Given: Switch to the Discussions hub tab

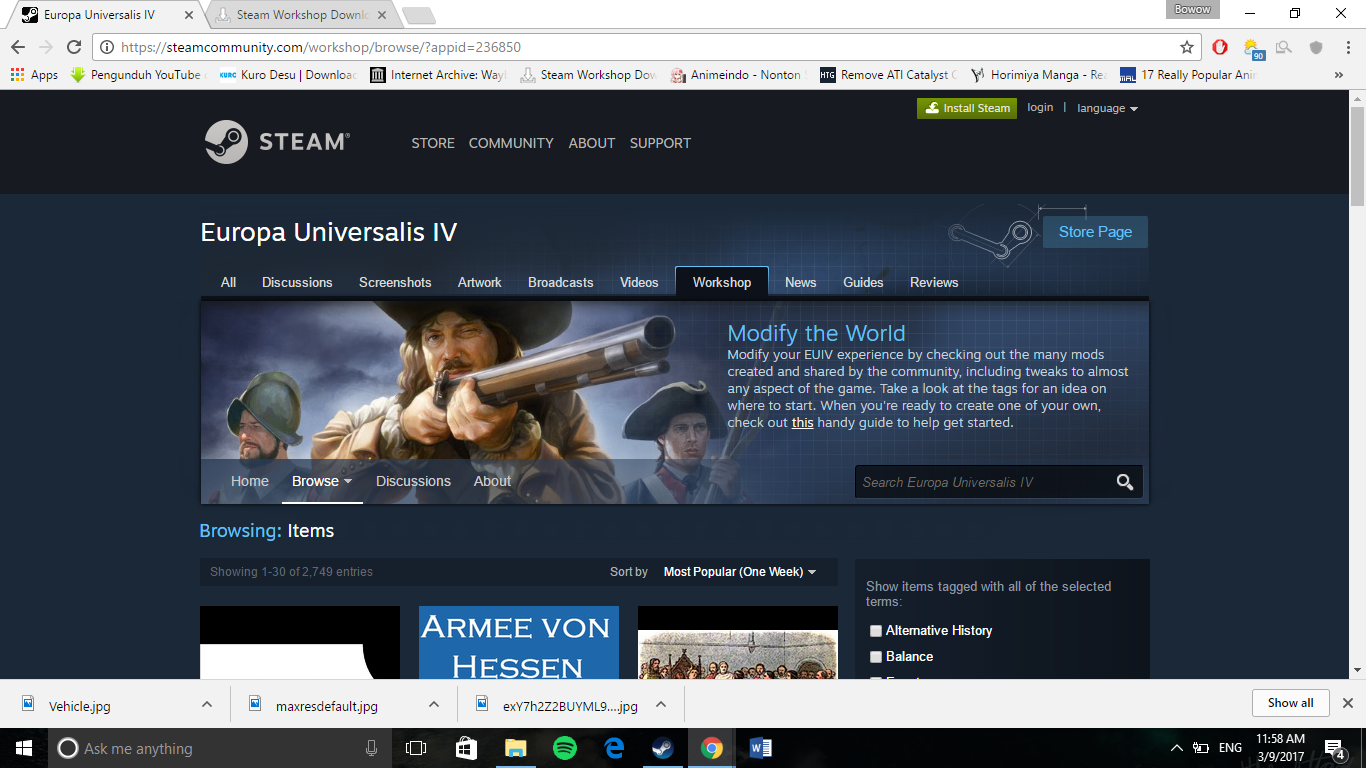Looking at the screenshot, I should 297,282.
